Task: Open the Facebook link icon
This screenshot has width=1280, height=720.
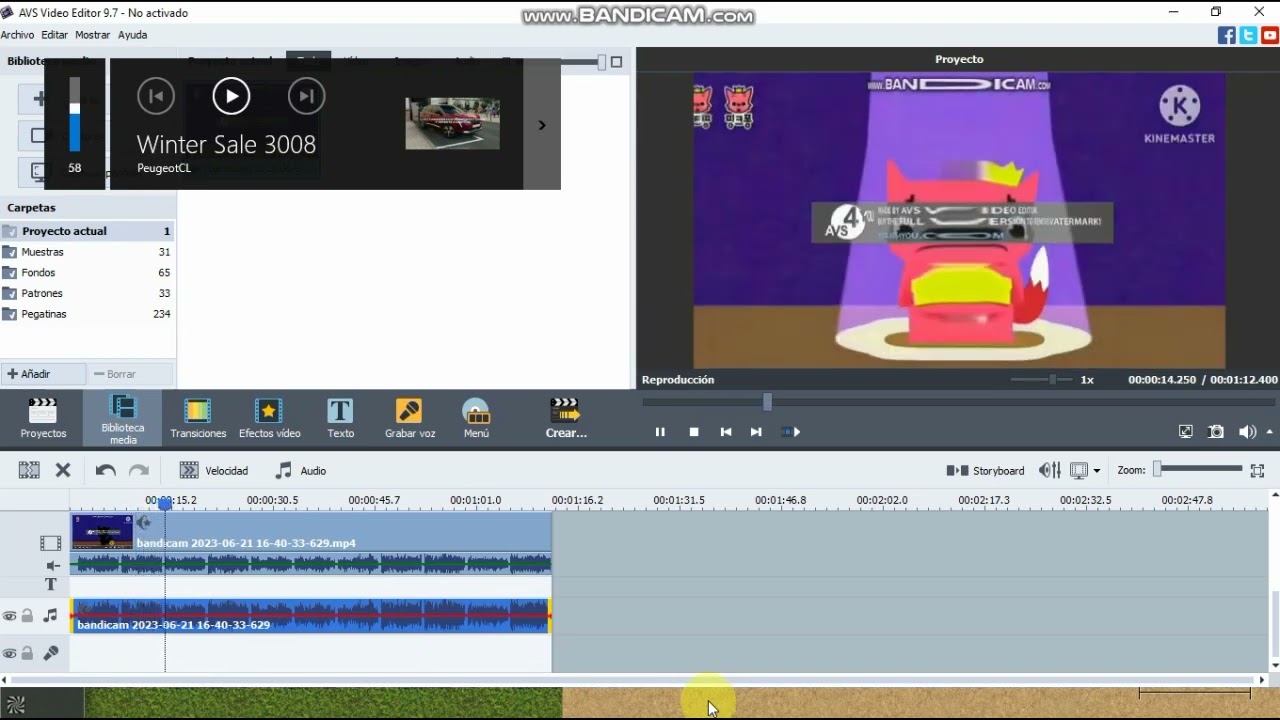Action: pos(1227,35)
